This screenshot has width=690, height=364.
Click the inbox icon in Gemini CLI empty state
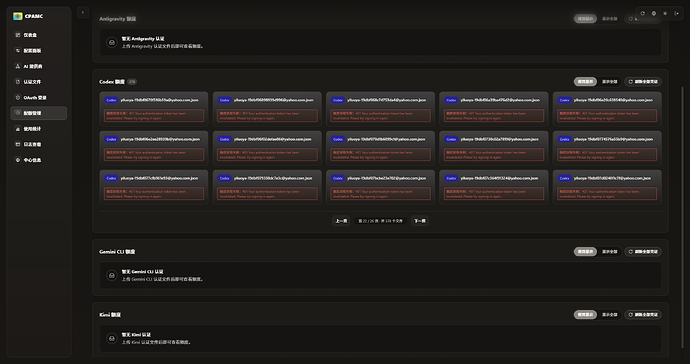(112, 275)
